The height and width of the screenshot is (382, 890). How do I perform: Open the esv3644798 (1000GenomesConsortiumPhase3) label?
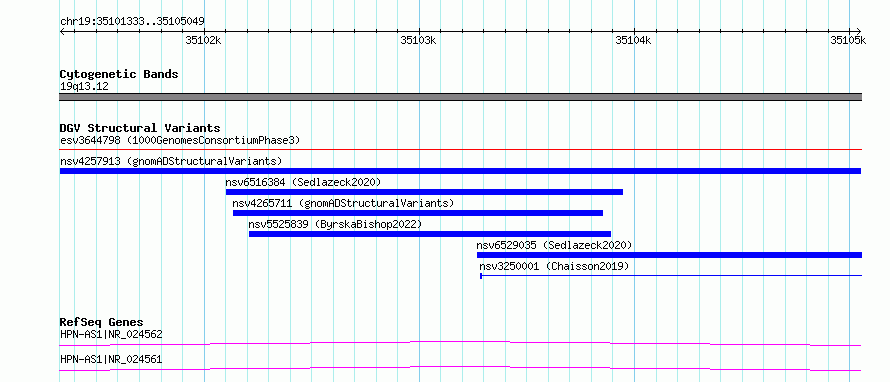(180, 140)
